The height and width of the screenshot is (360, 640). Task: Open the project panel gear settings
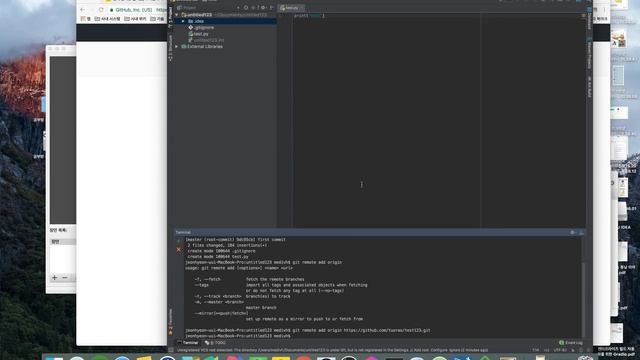click(x=263, y=8)
